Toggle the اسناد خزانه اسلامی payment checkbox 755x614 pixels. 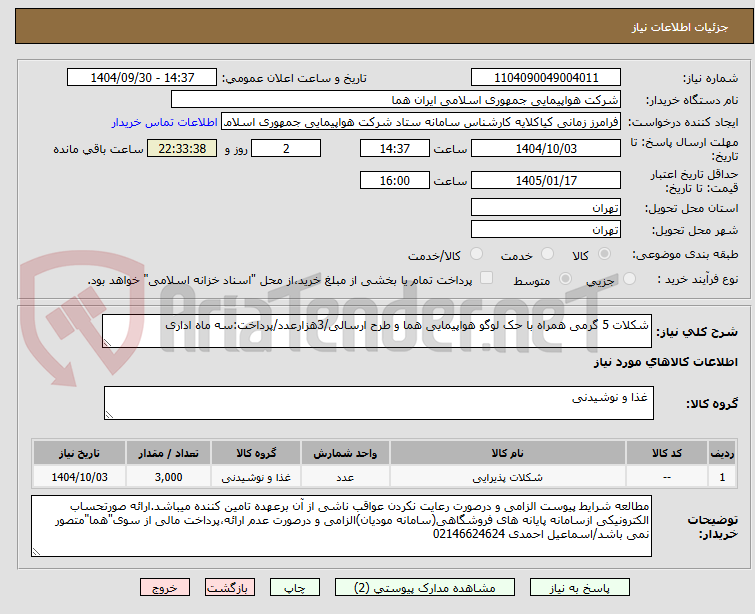pyautogui.click(x=487, y=277)
